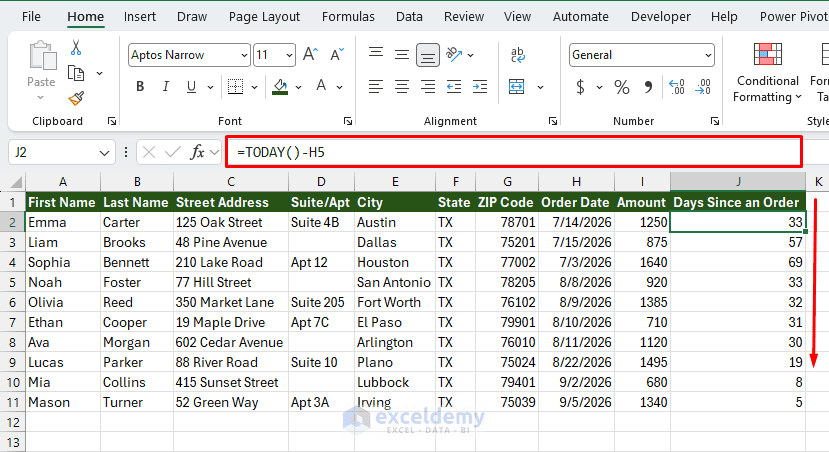Click the Paste clipboard icon

pos(42,56)
